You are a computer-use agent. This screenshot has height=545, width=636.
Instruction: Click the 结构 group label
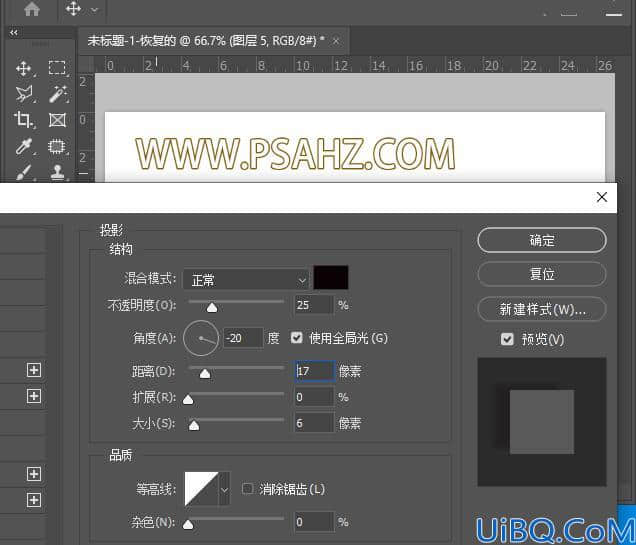click(121, 249)
